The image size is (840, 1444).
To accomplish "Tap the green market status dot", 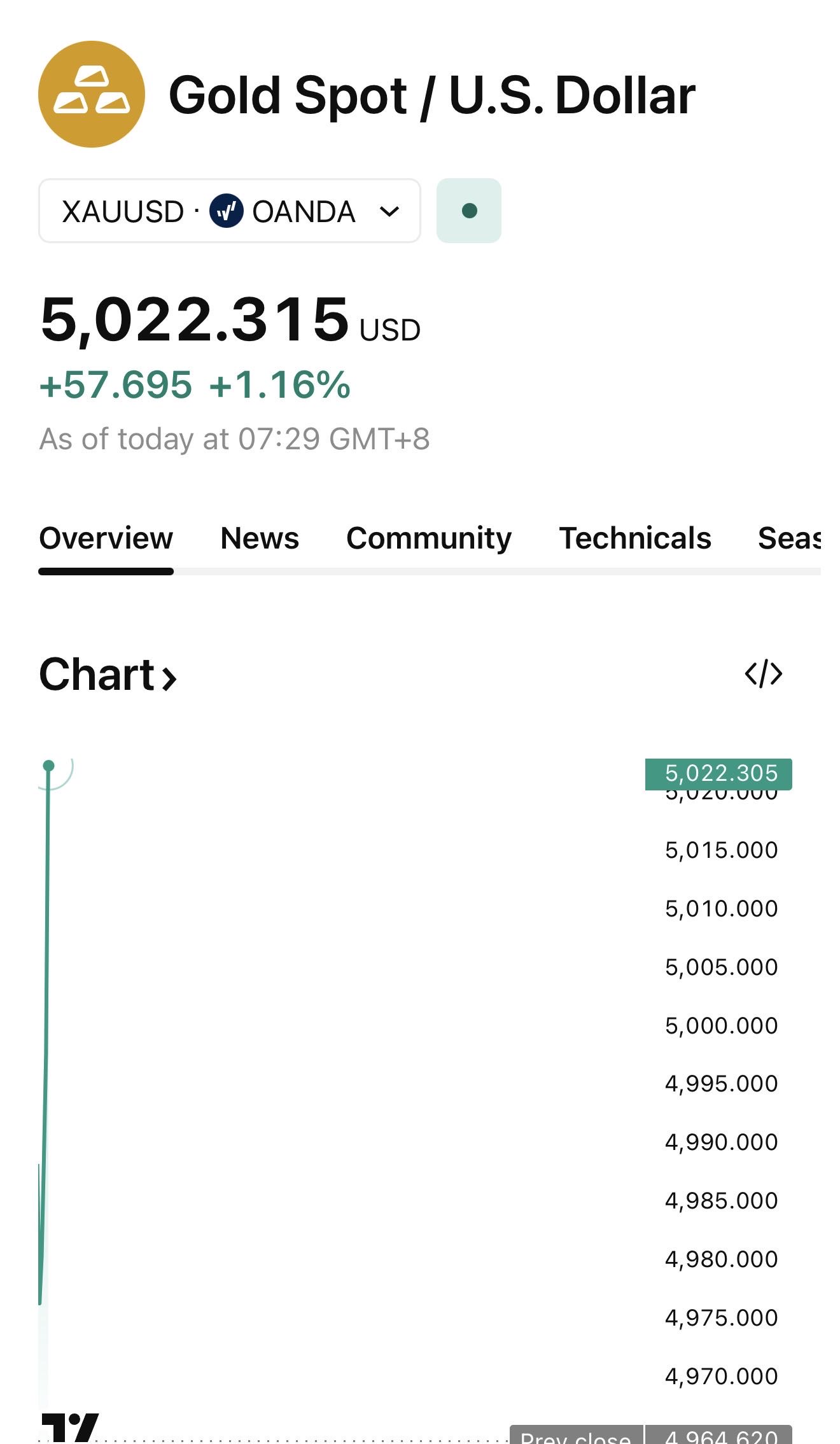I will [x=469, y=211].
